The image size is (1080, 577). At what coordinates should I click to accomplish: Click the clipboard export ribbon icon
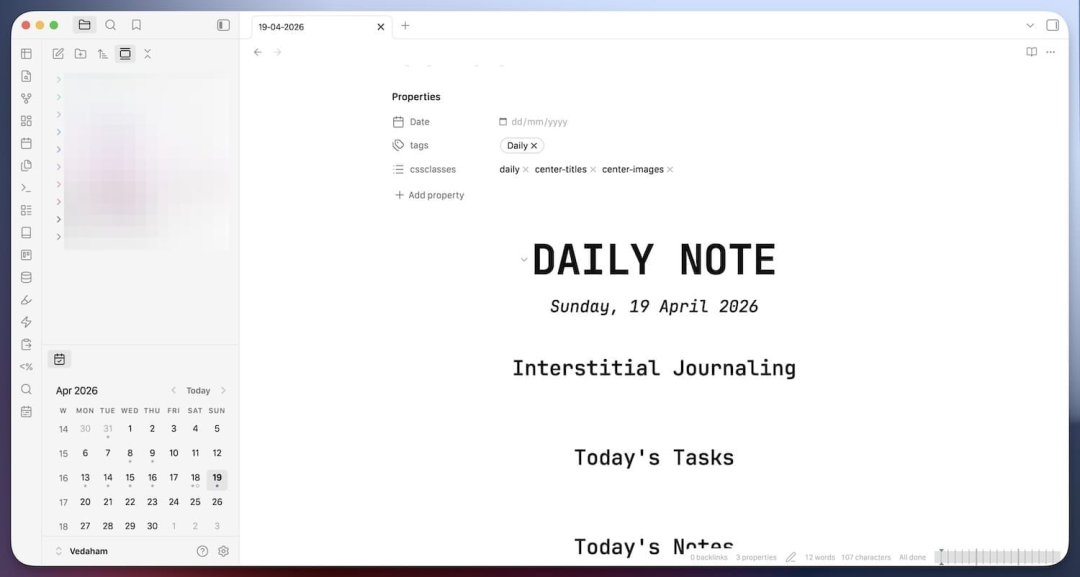[x=26, y=344]
